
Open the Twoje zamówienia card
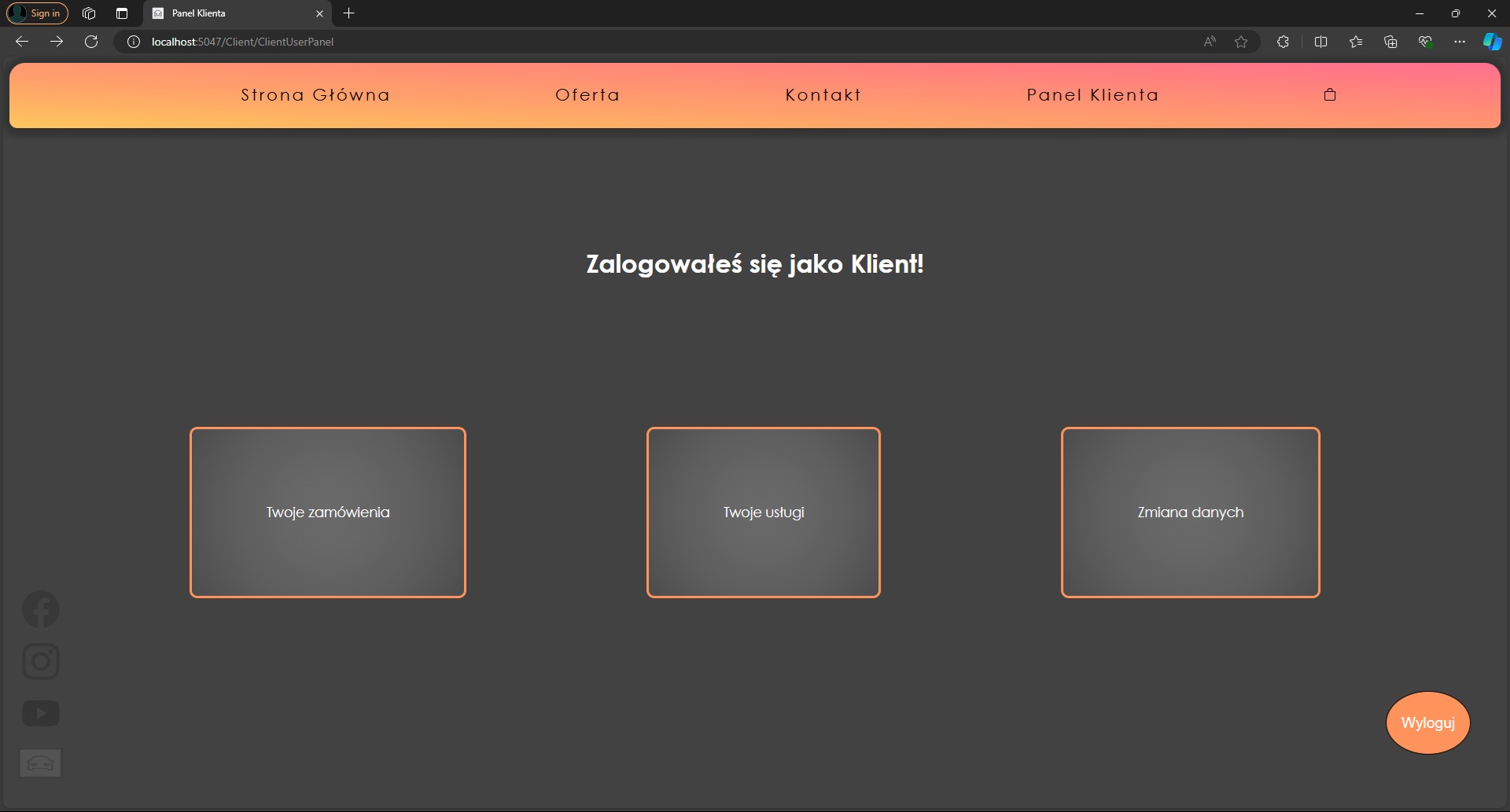[327, 512]
